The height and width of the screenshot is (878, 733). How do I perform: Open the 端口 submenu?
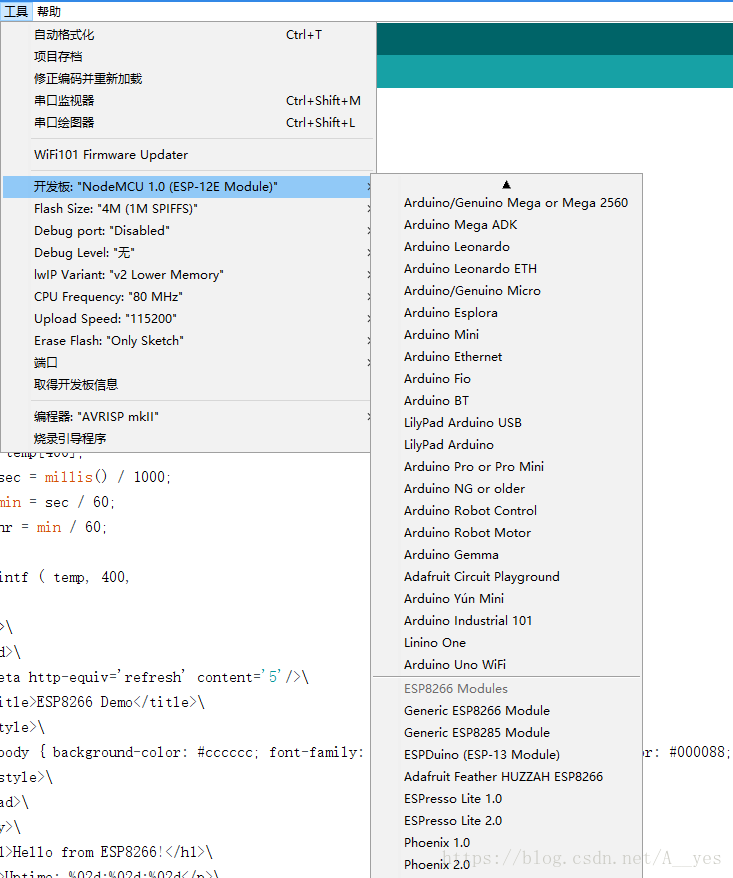187,363
